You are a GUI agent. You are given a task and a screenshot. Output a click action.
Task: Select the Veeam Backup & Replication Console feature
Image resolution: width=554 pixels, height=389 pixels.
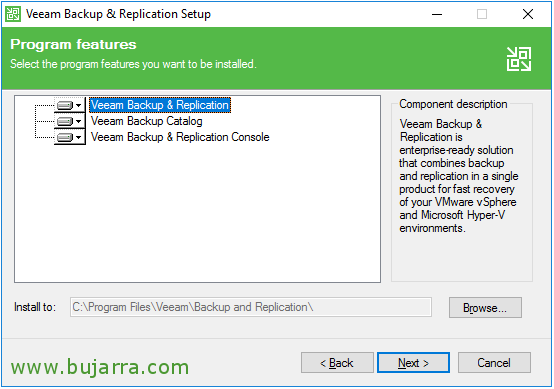[180, 137]
